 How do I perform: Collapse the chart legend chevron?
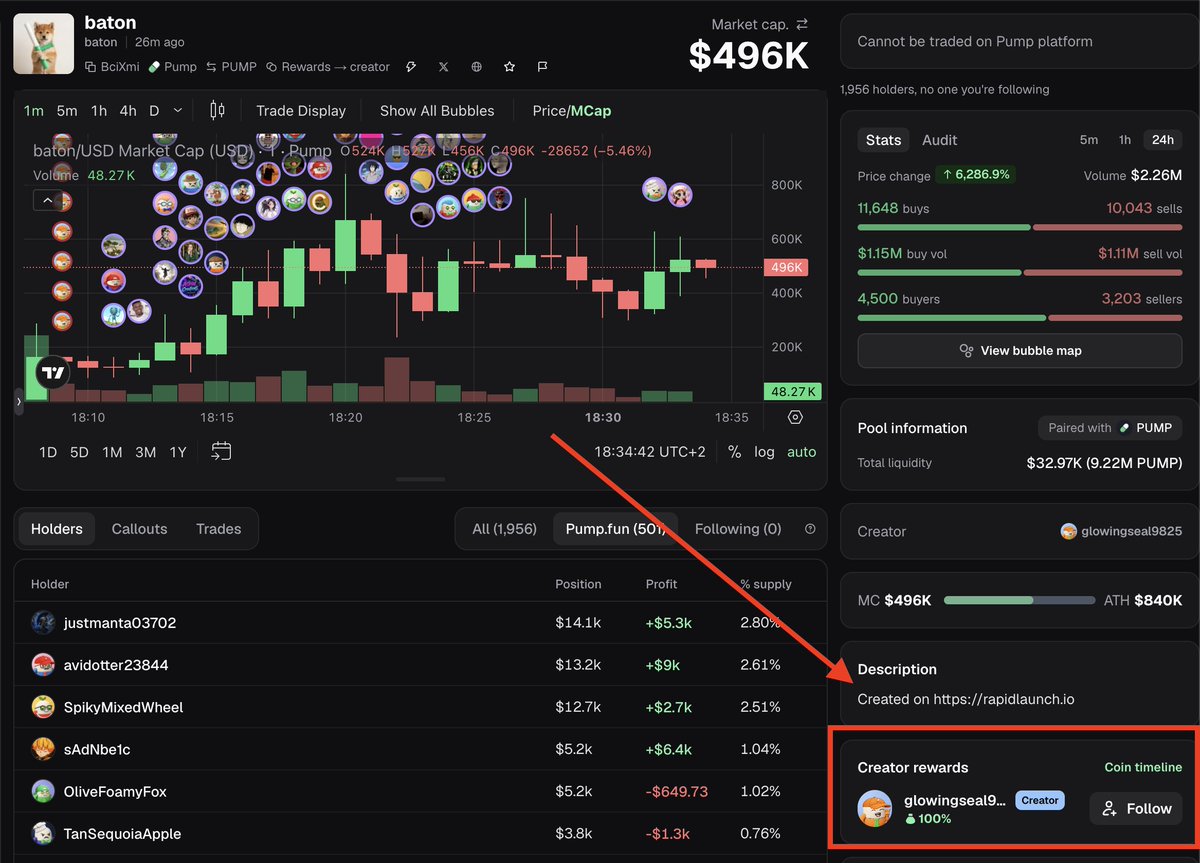pyautogui.click(x=47, y=201)
